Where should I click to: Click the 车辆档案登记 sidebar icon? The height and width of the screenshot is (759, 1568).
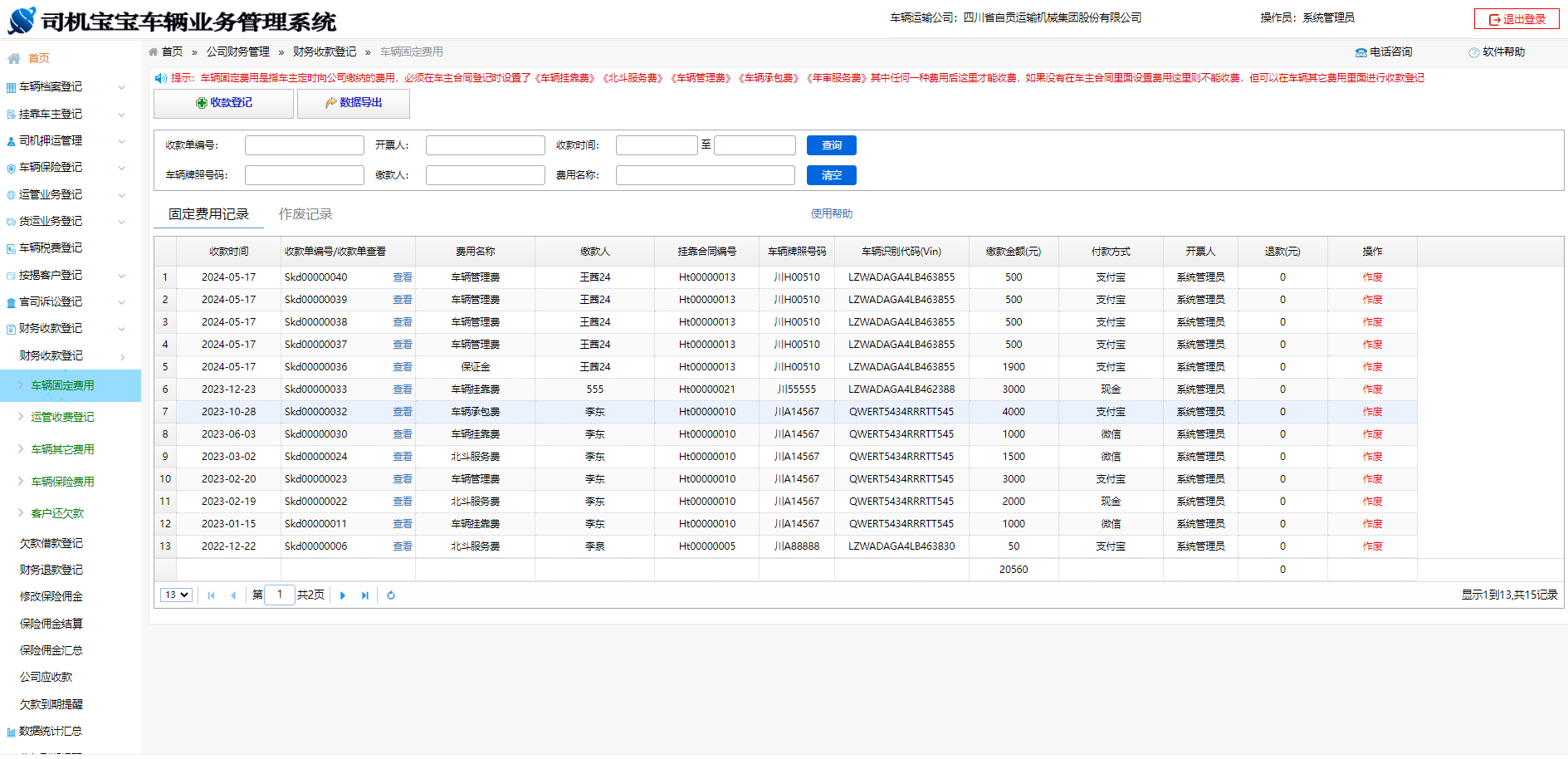click(x=11, y=87)
